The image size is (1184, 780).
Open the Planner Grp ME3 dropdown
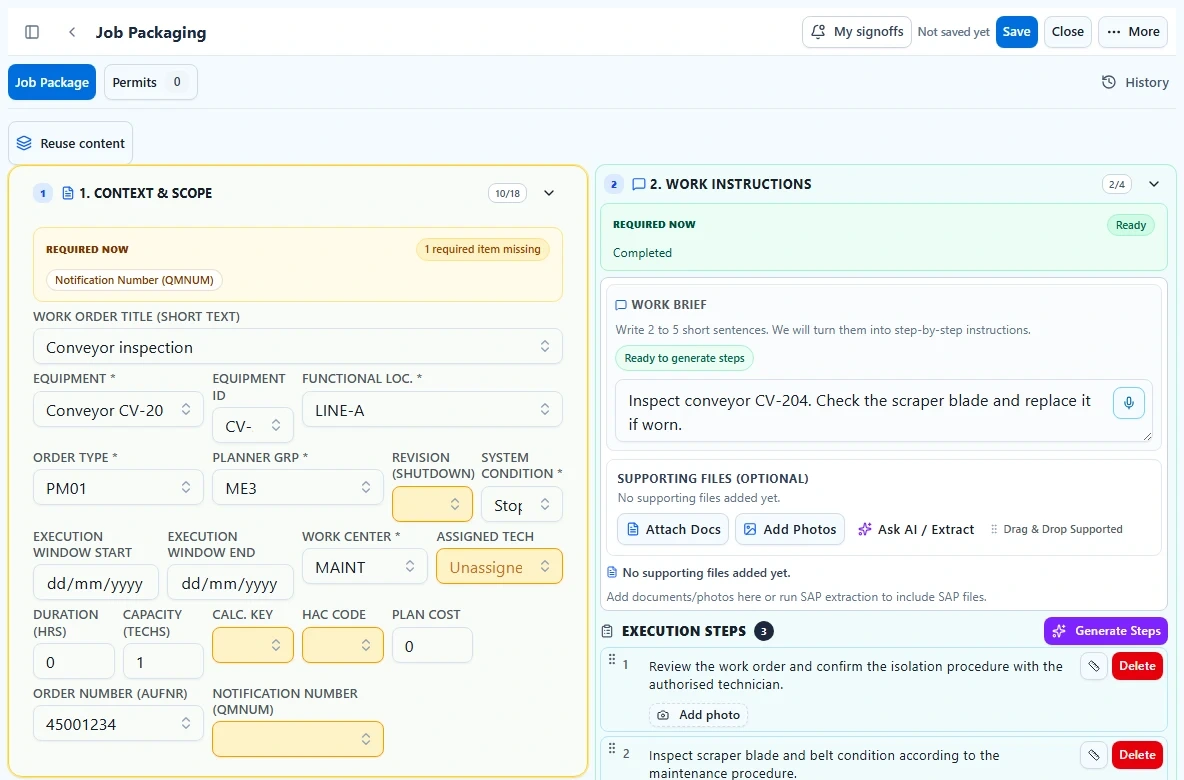click(x=298, y=488)
